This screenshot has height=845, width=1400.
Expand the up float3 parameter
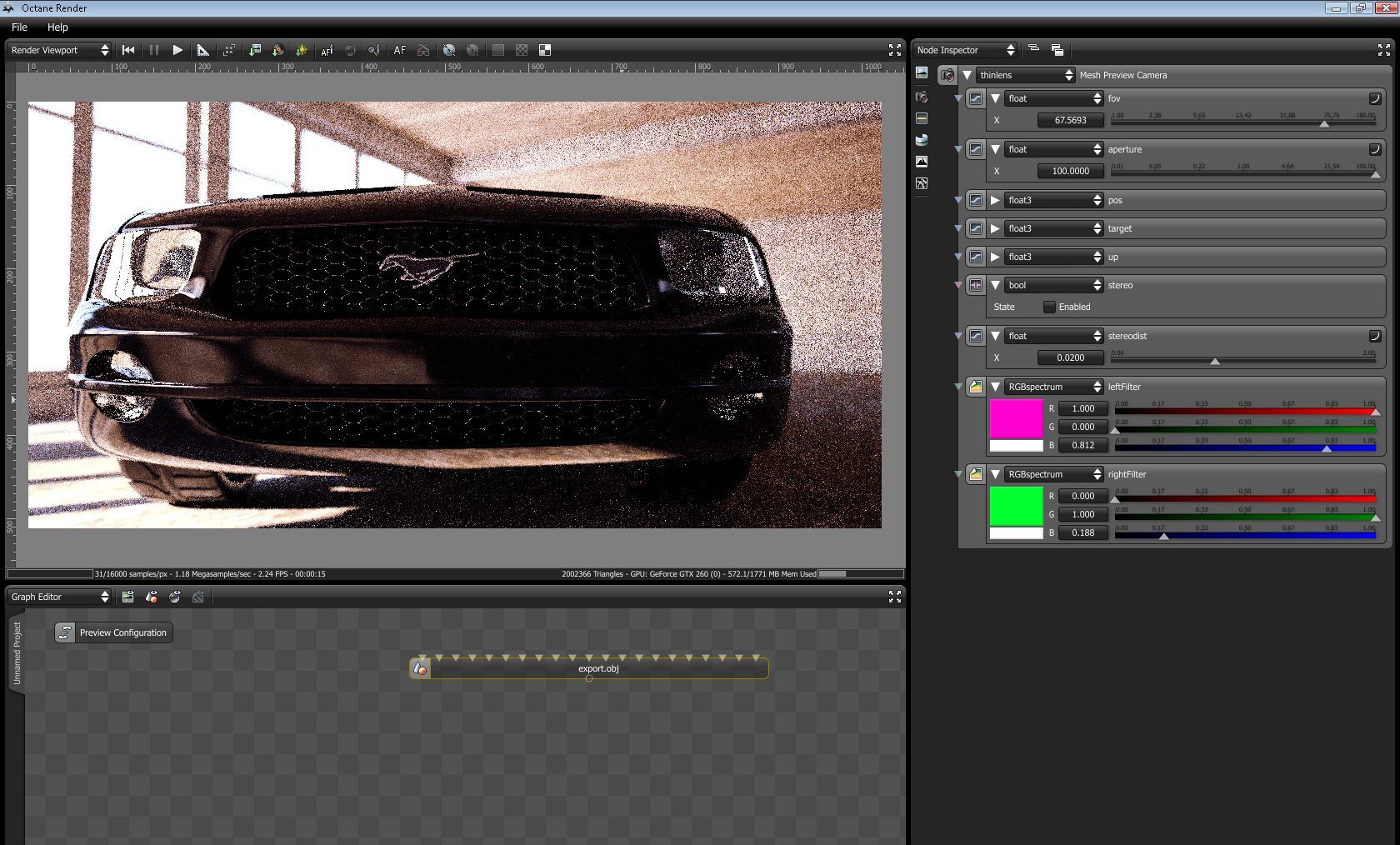(995, 257)
